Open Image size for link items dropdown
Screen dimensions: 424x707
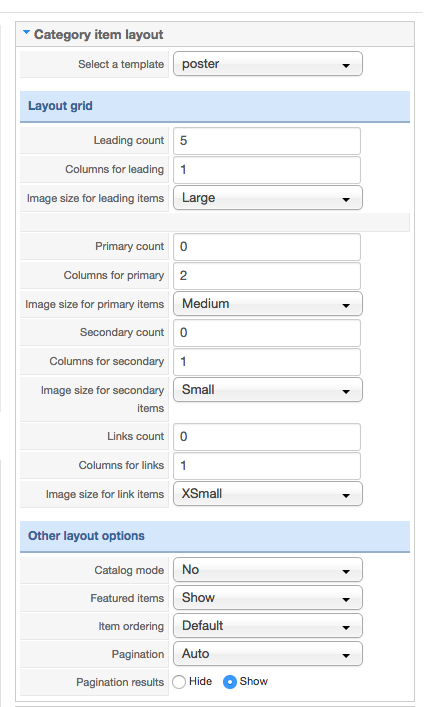(267, 494)
